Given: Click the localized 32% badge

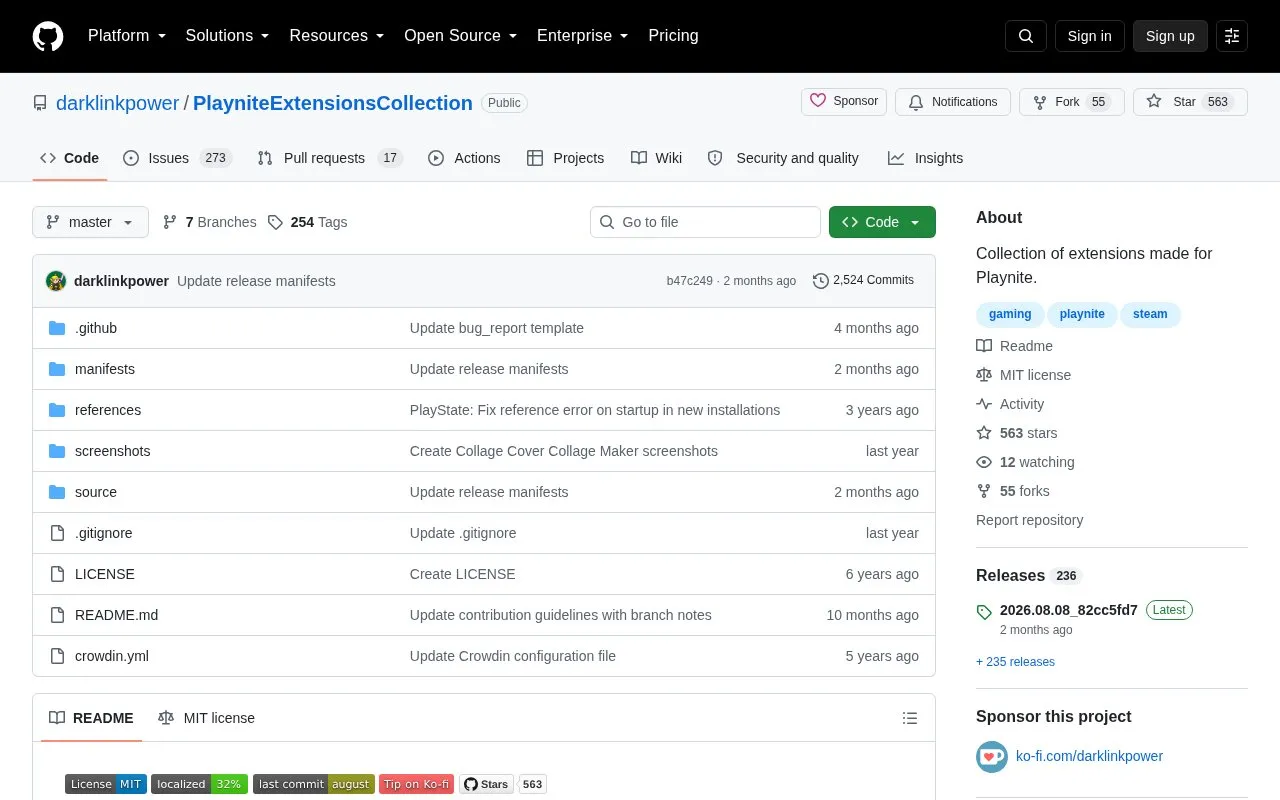Looking at the screenshot, I should click(199, 784).
